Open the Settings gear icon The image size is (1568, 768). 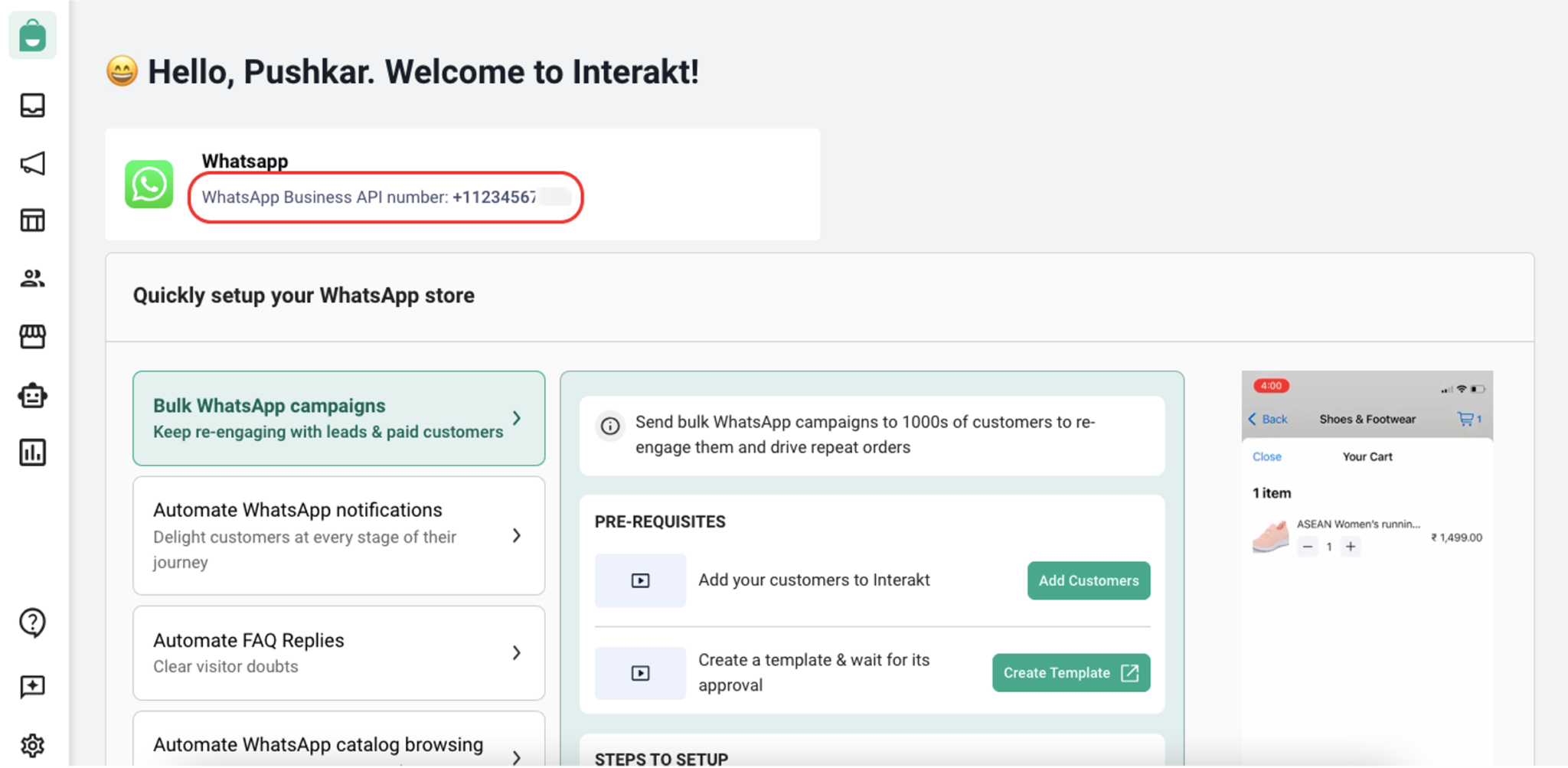coord(33,744)
